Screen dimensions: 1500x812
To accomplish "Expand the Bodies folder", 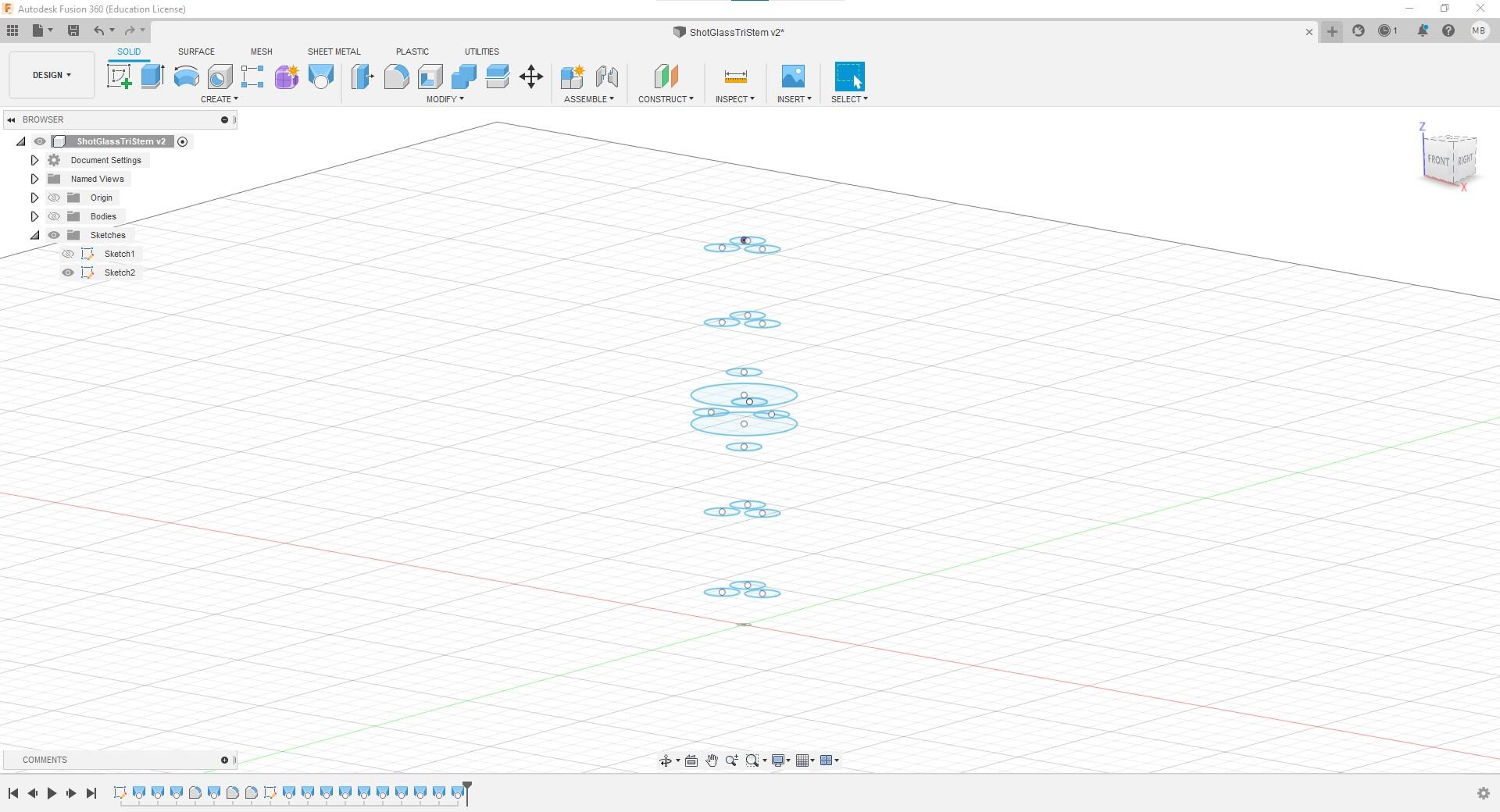I will [x=34, y=216].
